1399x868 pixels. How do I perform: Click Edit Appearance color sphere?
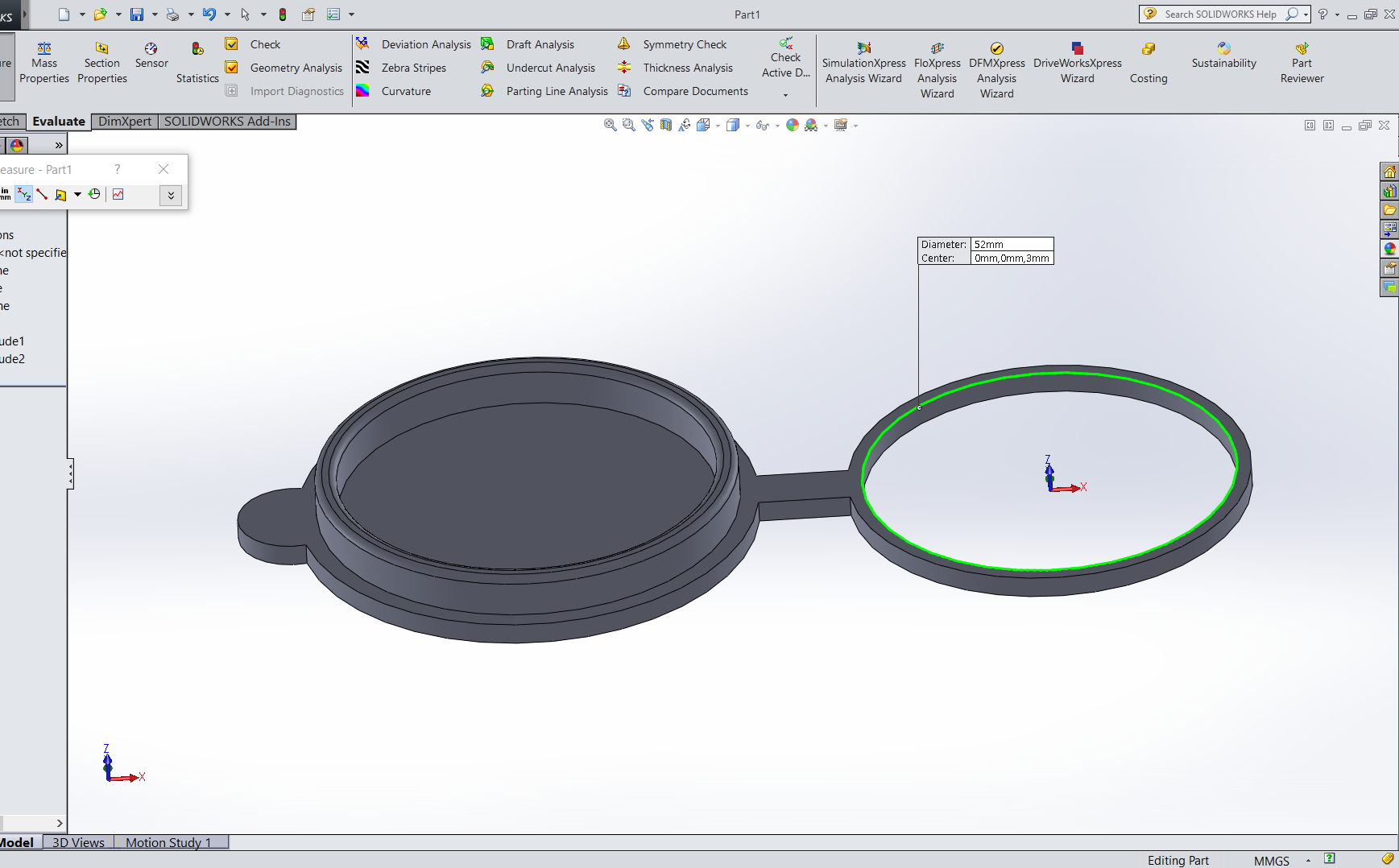(x=793, y=125)
